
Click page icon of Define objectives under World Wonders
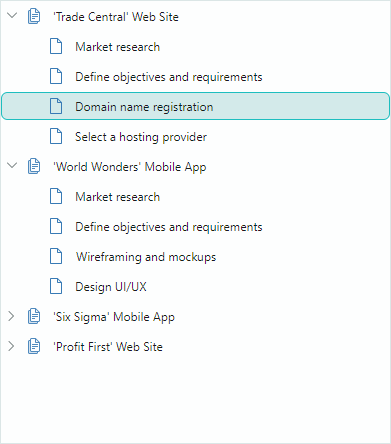[x=56, y=226]
